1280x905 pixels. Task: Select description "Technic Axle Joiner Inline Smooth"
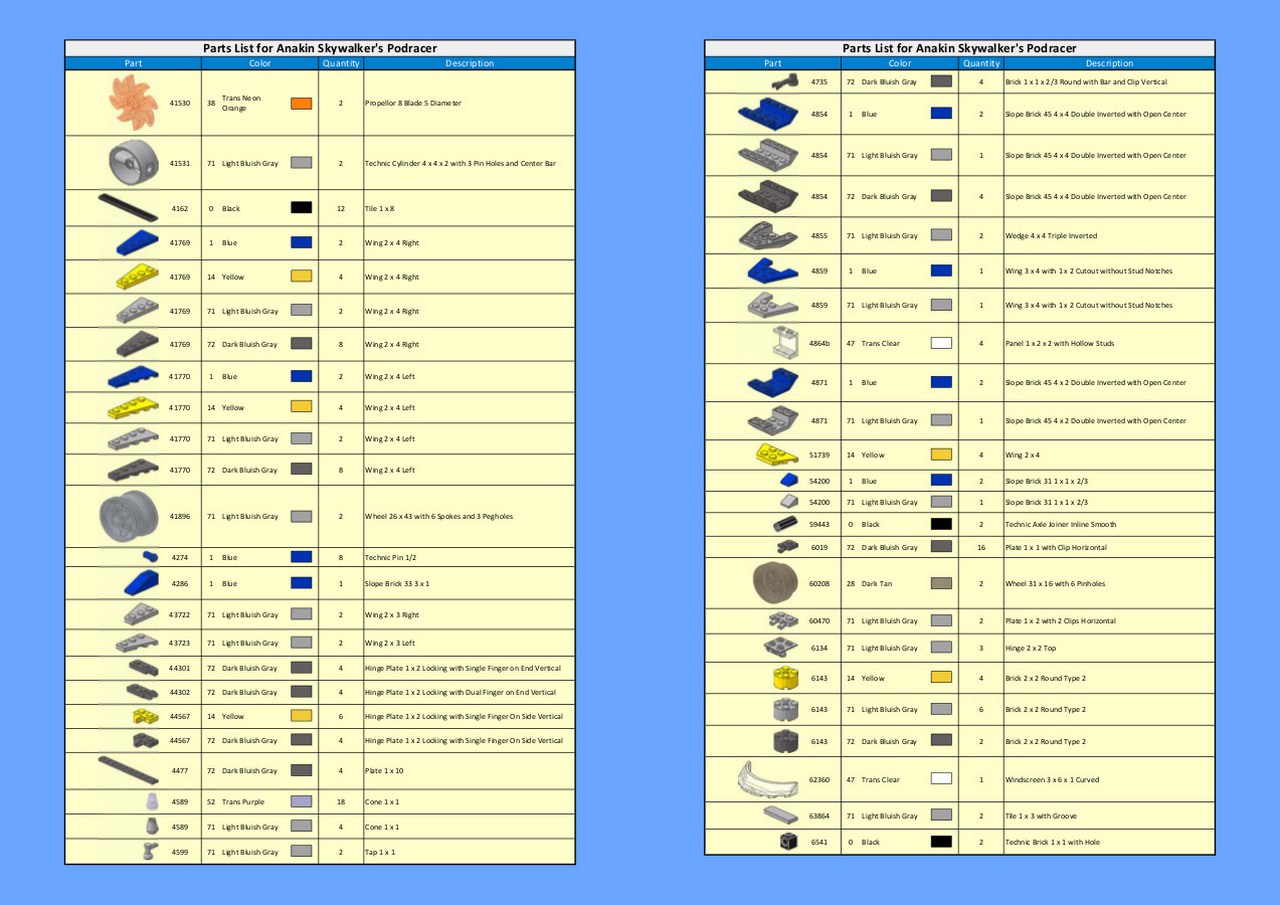[x=1061, y=524]
